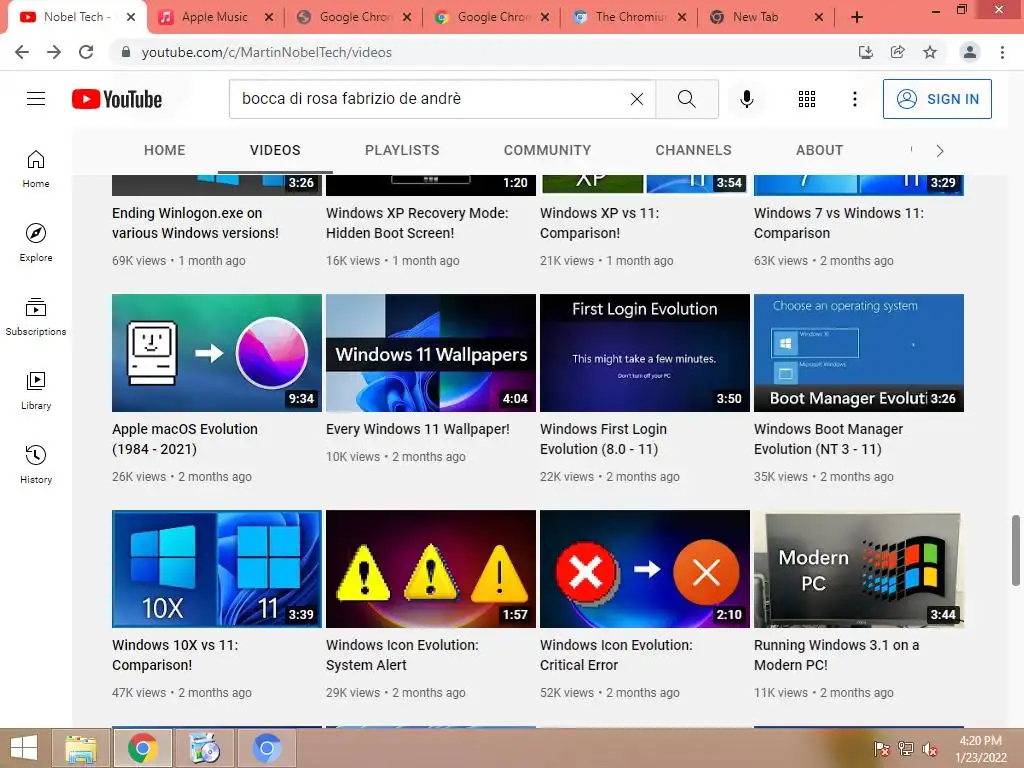Open System Alert warning icons thumbnail

(431, 569)
